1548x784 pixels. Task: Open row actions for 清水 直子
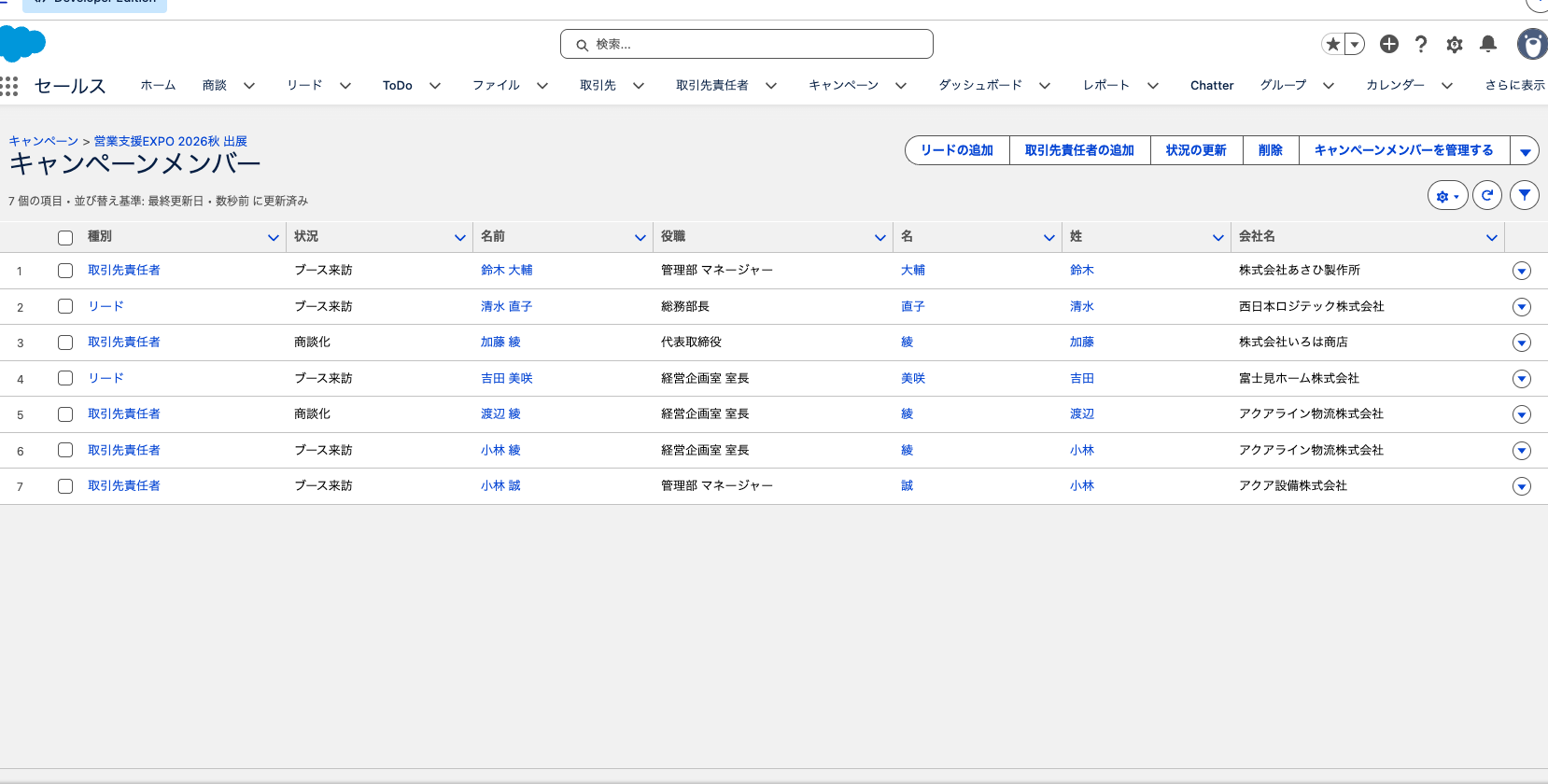1522,307
